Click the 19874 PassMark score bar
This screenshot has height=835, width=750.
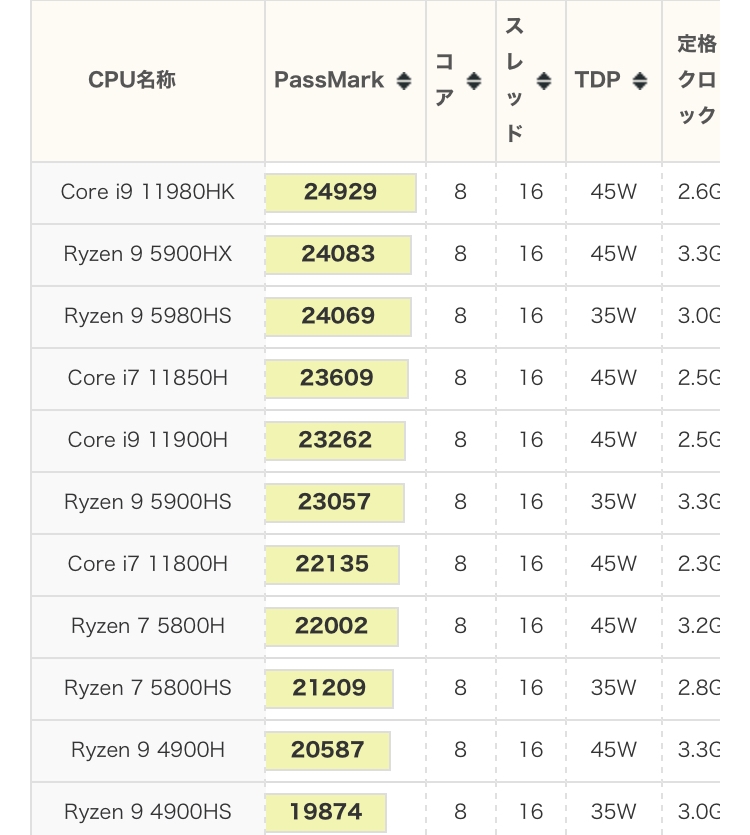325,812
